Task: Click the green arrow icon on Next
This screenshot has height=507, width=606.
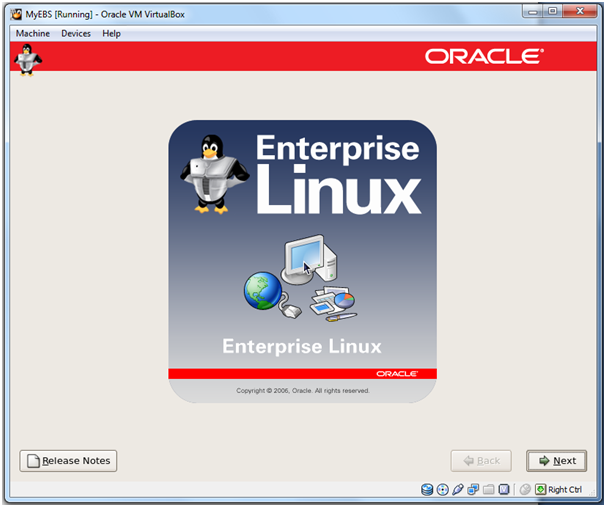Action: 544,461
